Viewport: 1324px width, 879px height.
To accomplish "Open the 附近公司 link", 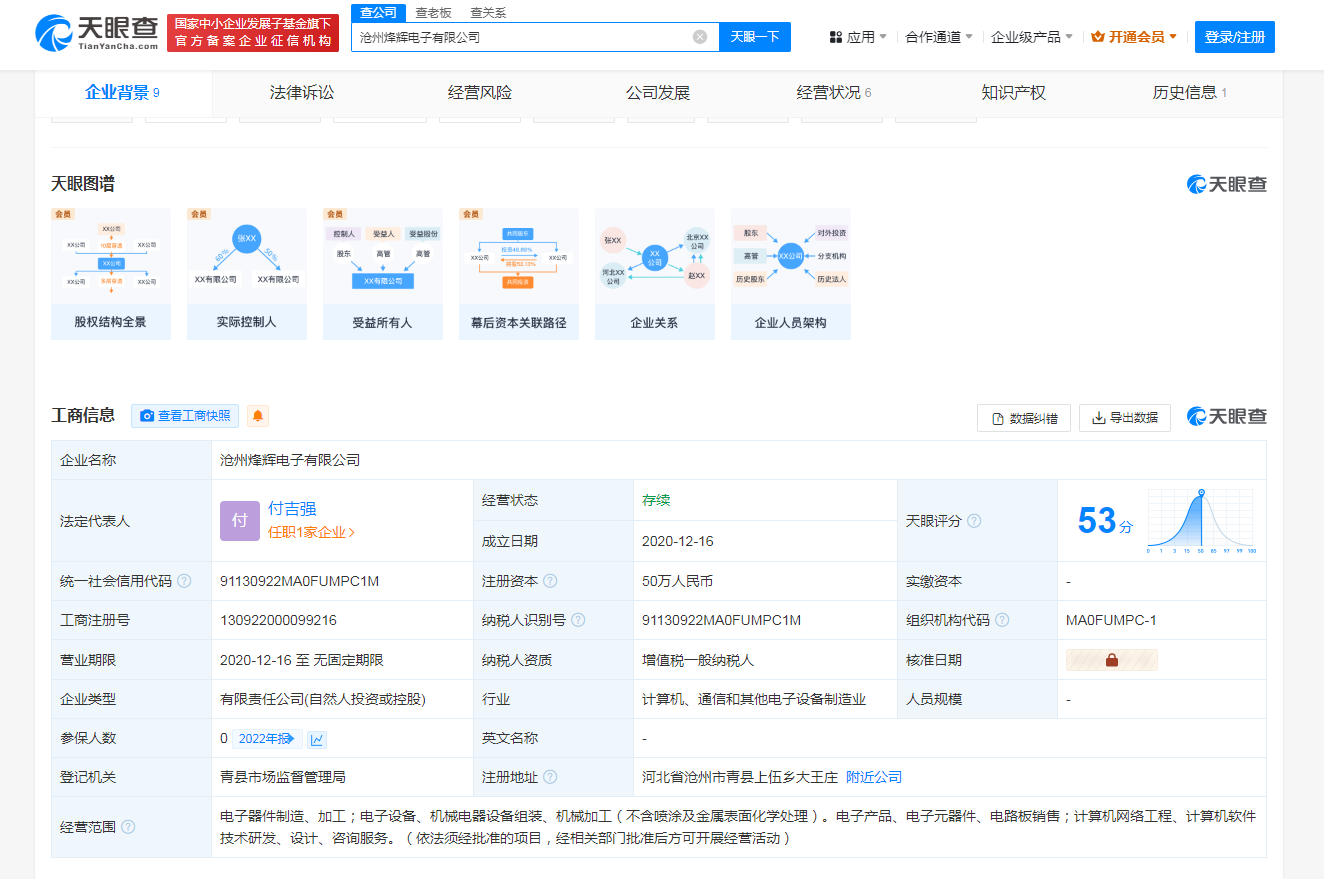I will 874,777.
